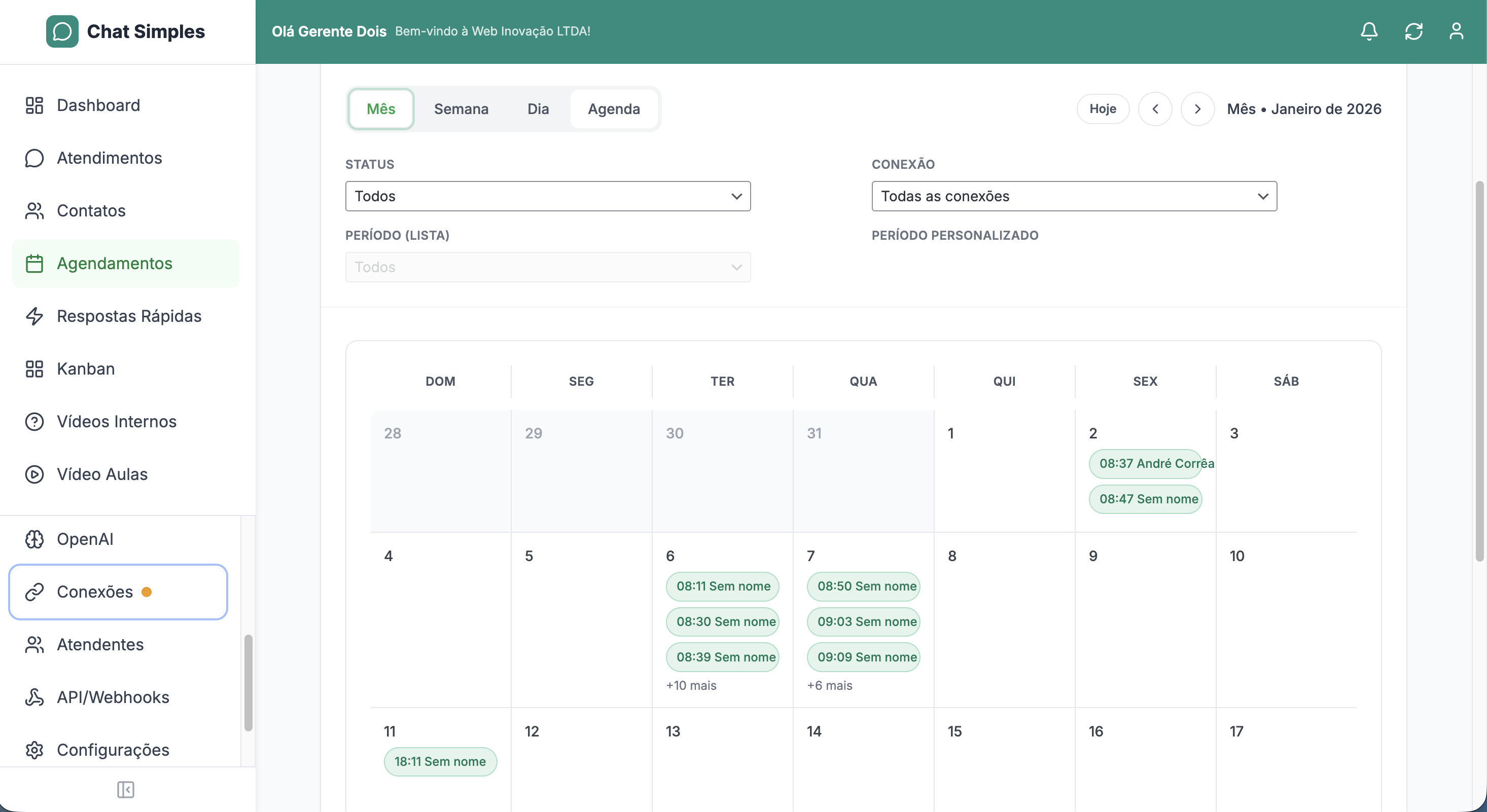This screenshot has width=1487, height=812.
Task: Open the PERÍODO (LISTA) dropdown
Action: coord(547,267)
